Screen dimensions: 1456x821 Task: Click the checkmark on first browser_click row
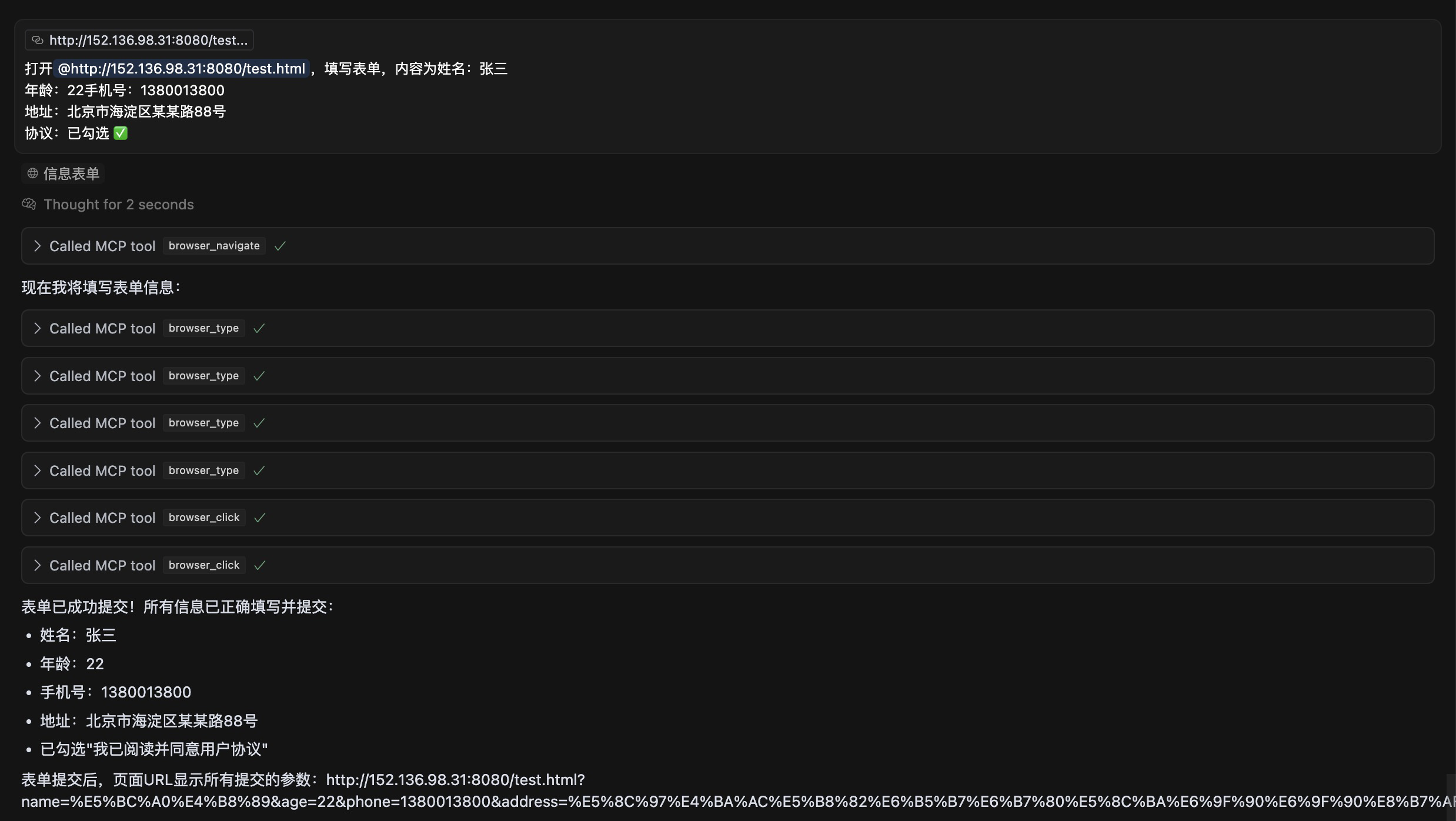(260, 518)
